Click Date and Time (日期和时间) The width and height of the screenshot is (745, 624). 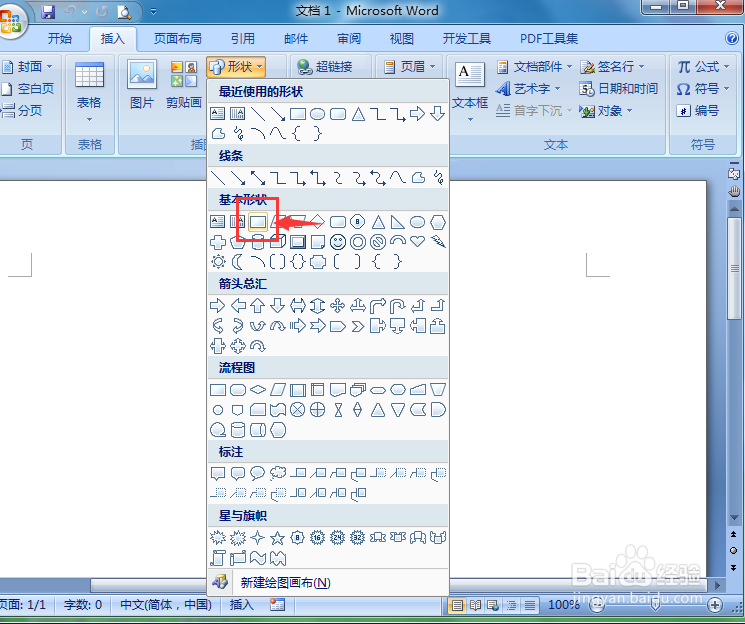tap(619, 88)
